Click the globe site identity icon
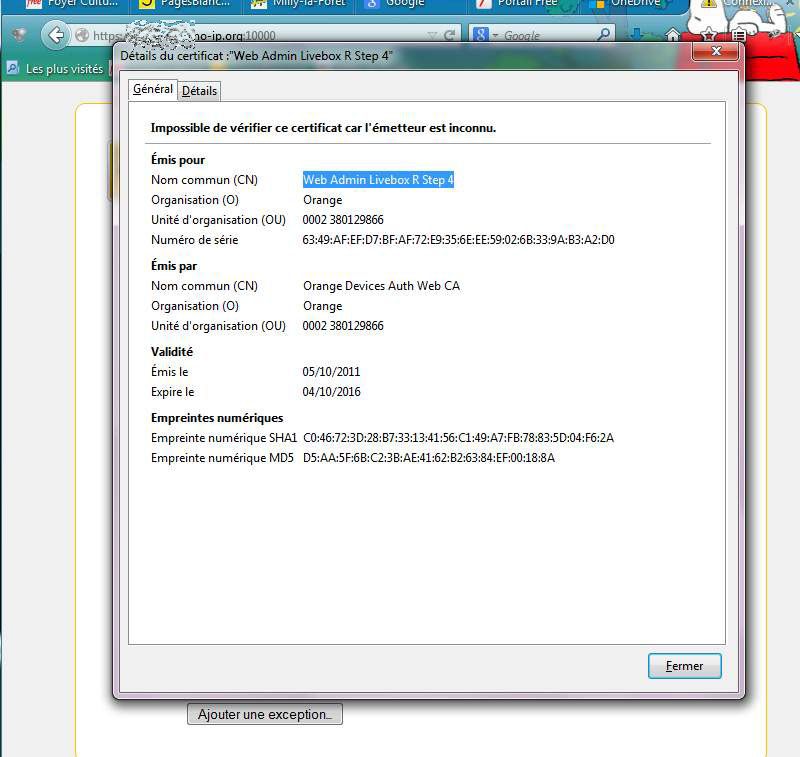The width and height of the screenshot is (800, 757). tap(82, 35)
